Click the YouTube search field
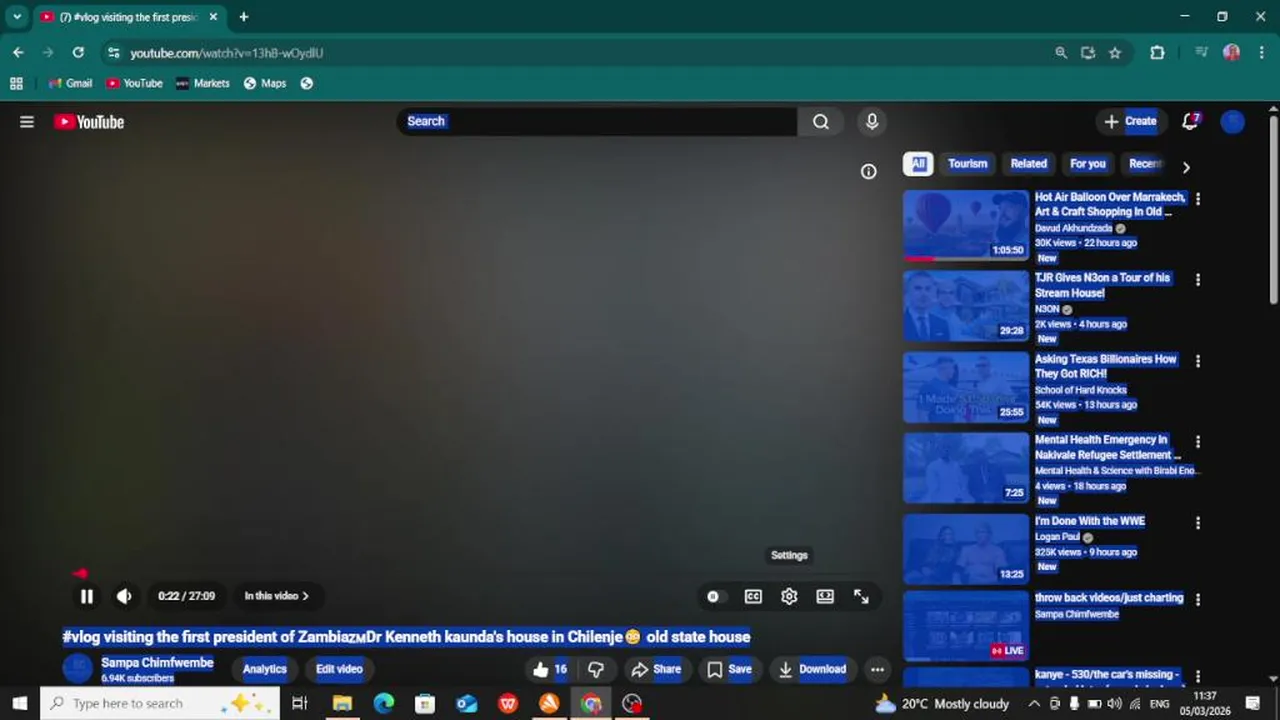Viewport: 1280px width, 720px height. [x=597, y=121]
